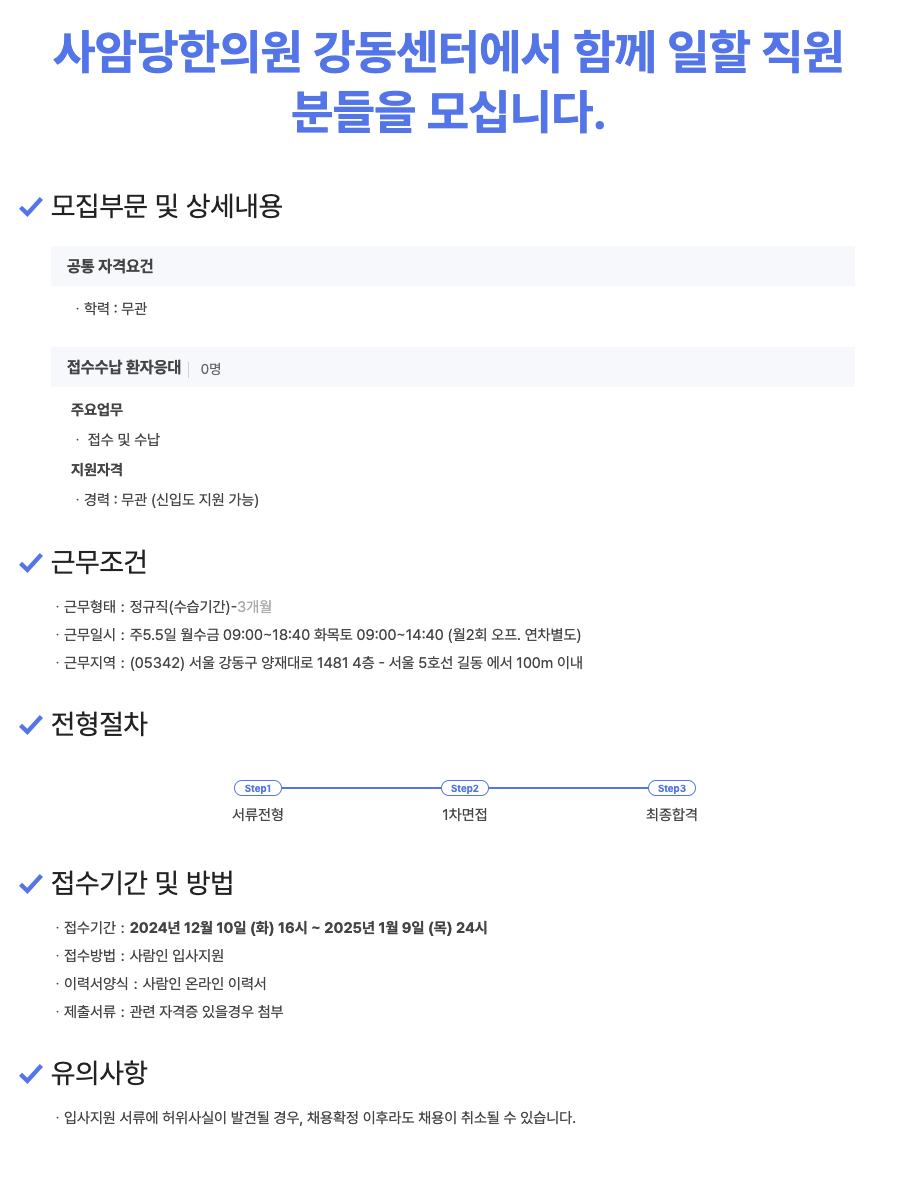This screenshot has width=900, height=1188.
Task: Click the 접수수납 환자응대 position title
Action: 124,367
